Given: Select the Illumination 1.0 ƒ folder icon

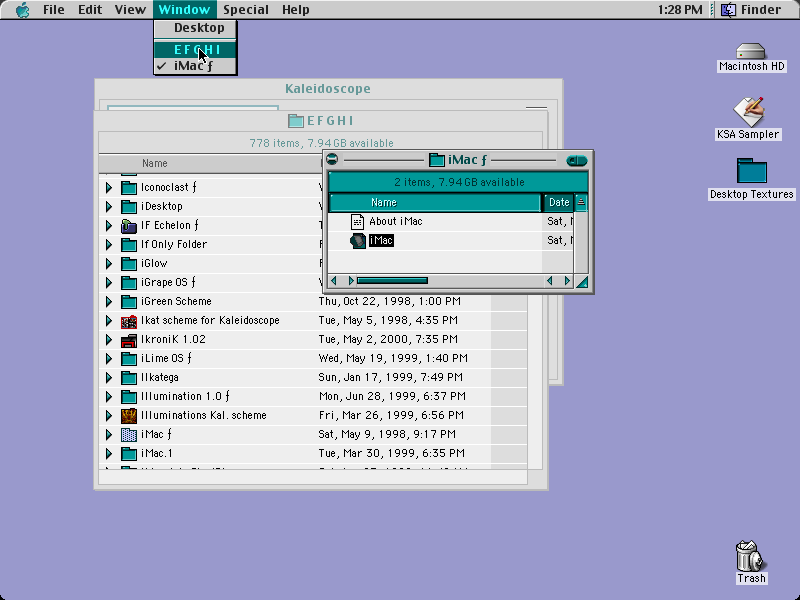Looking at the screenshot, I should 129,396.
